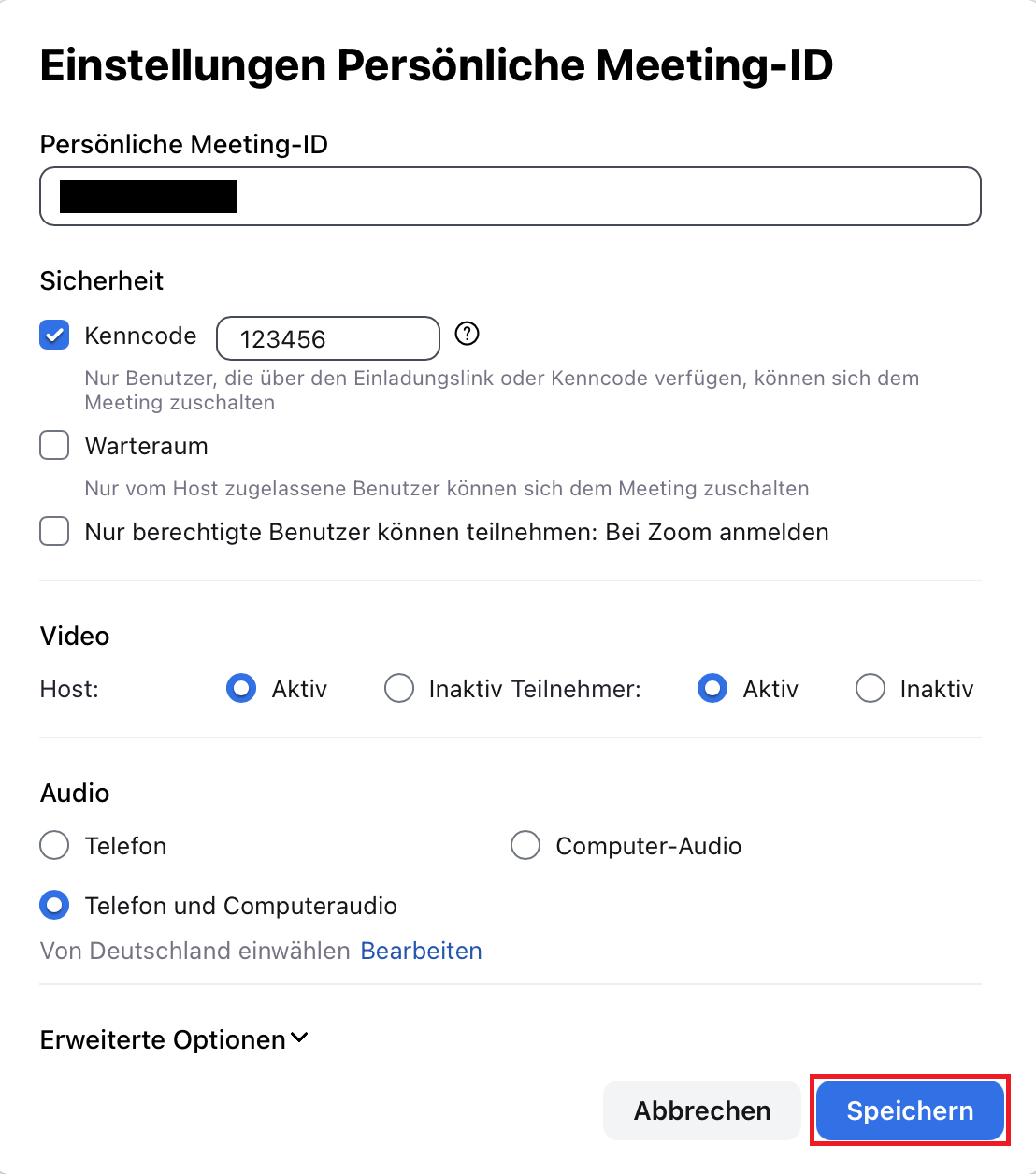Click the Kenncode label text

click(140, 336)
